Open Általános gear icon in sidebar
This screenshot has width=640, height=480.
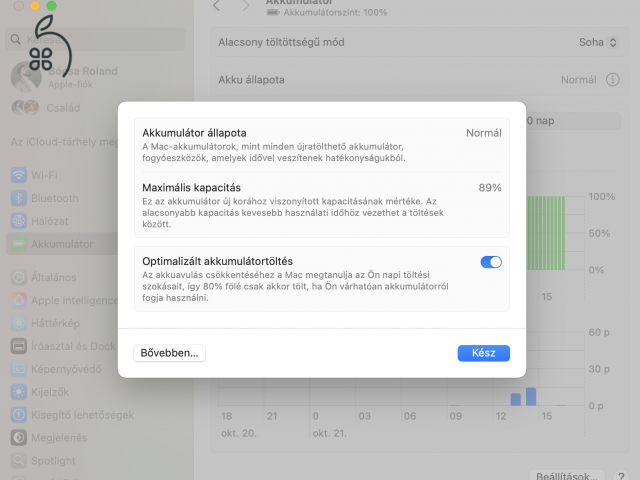coord(19,278)
